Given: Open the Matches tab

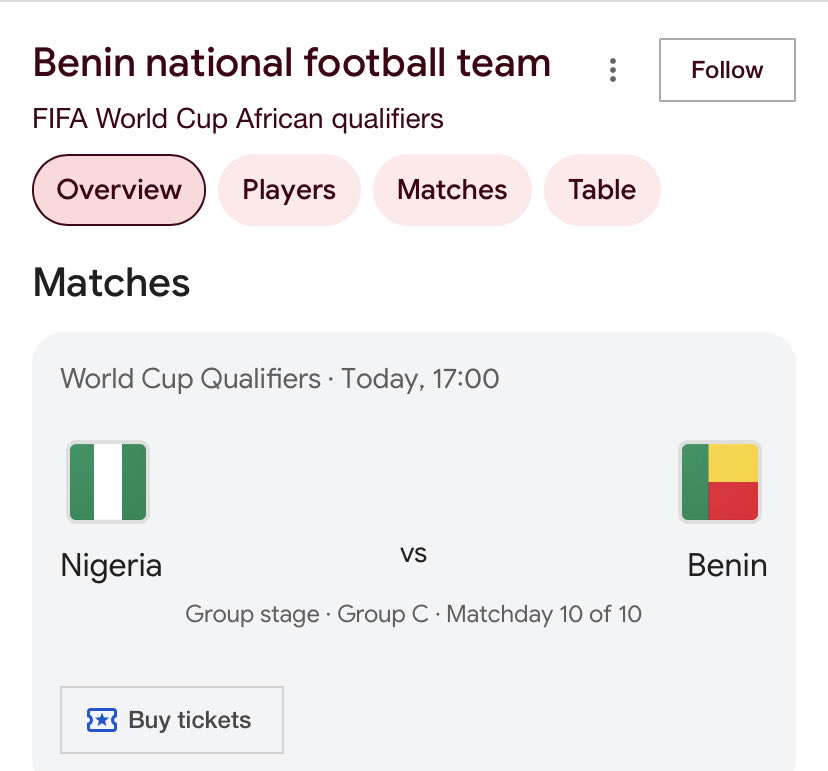Looking at the screenshot, I should pos(452,190).
